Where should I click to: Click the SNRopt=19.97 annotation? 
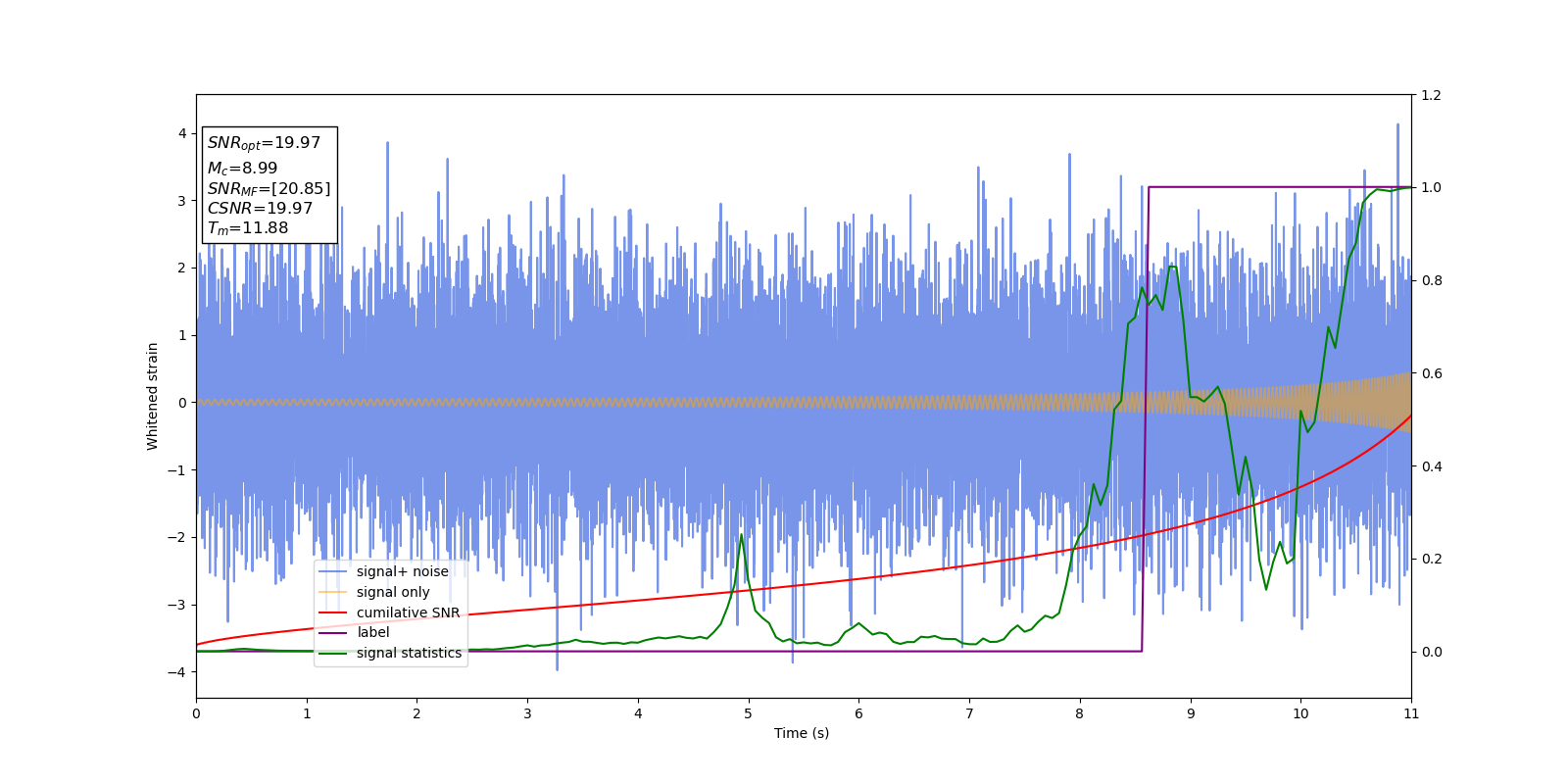[x=264, y=143]
